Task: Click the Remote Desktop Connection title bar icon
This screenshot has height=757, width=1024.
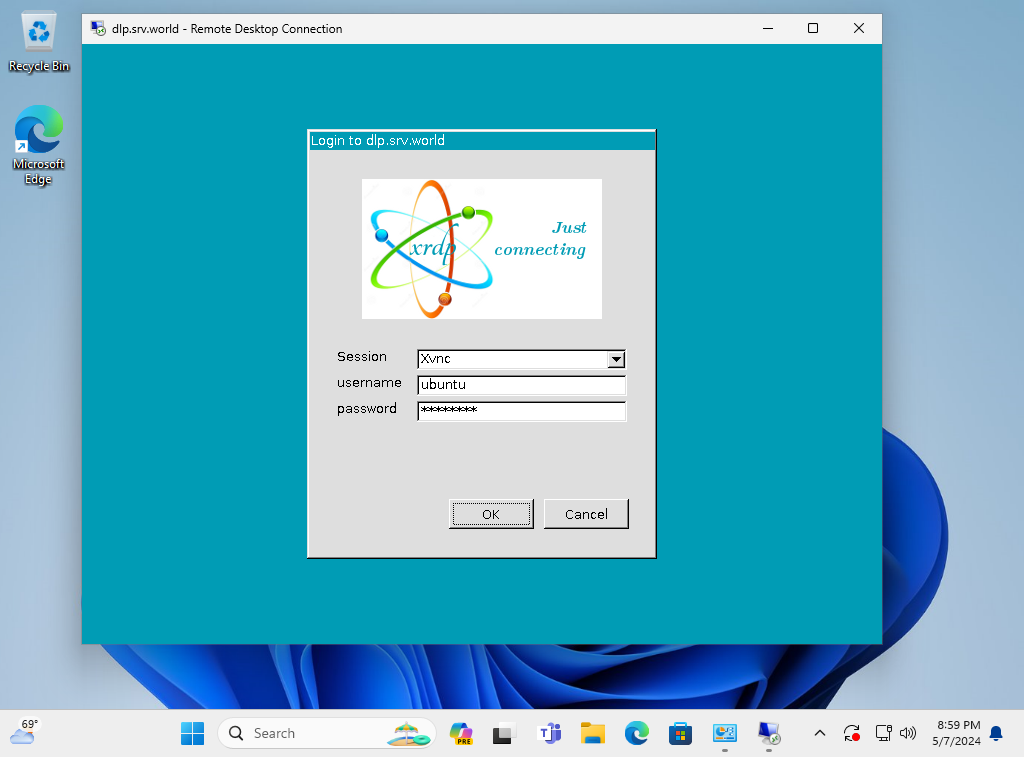Action: tap(99, 29)
